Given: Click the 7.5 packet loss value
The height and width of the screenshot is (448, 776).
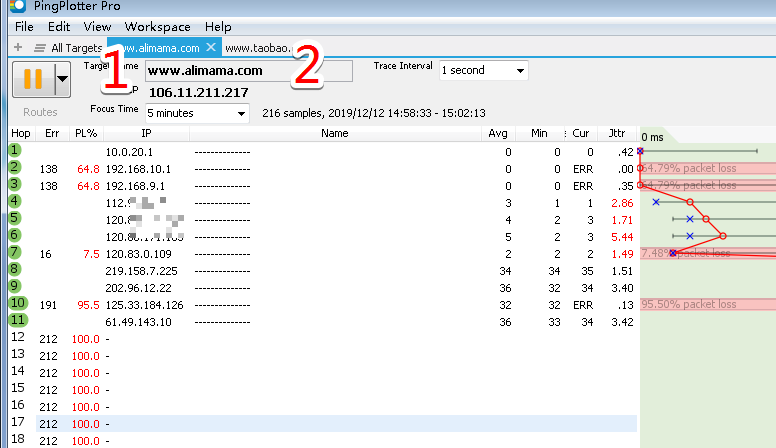Looking at the screenshot, I should pos(91,254).
